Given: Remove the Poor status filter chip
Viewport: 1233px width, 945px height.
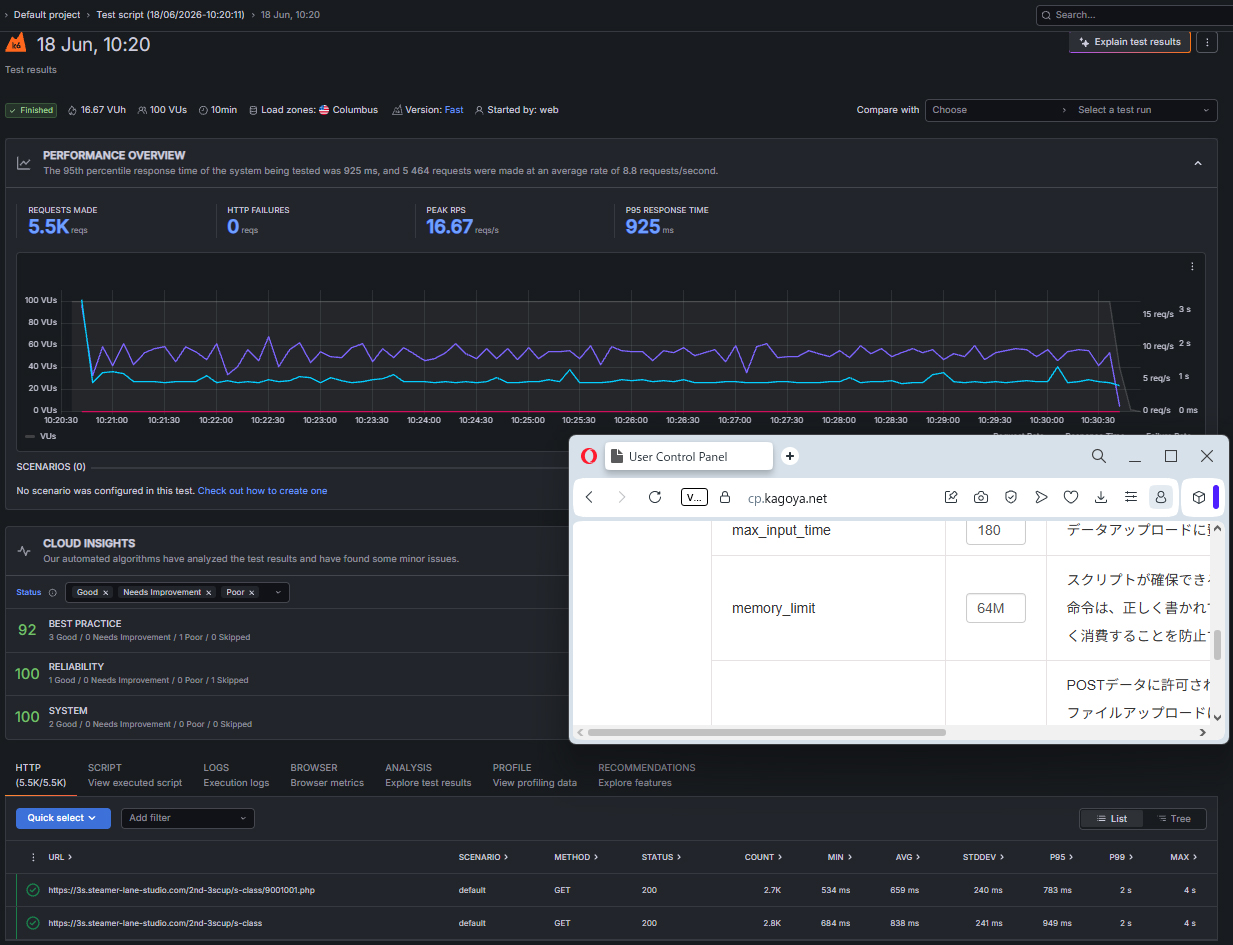Looking at the screenshot, I should click(x=251, y=592).
